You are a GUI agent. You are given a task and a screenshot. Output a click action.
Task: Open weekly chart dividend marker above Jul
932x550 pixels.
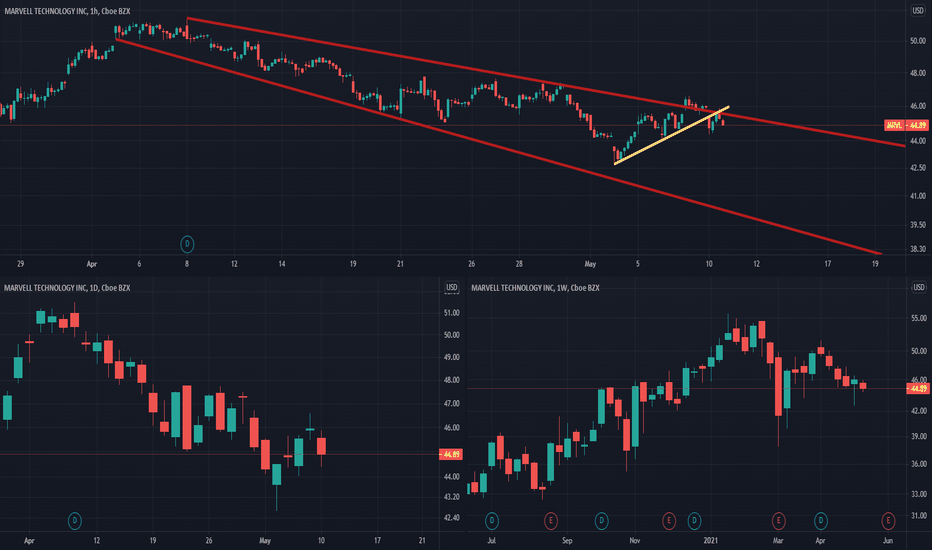click(x=492, y=521)
